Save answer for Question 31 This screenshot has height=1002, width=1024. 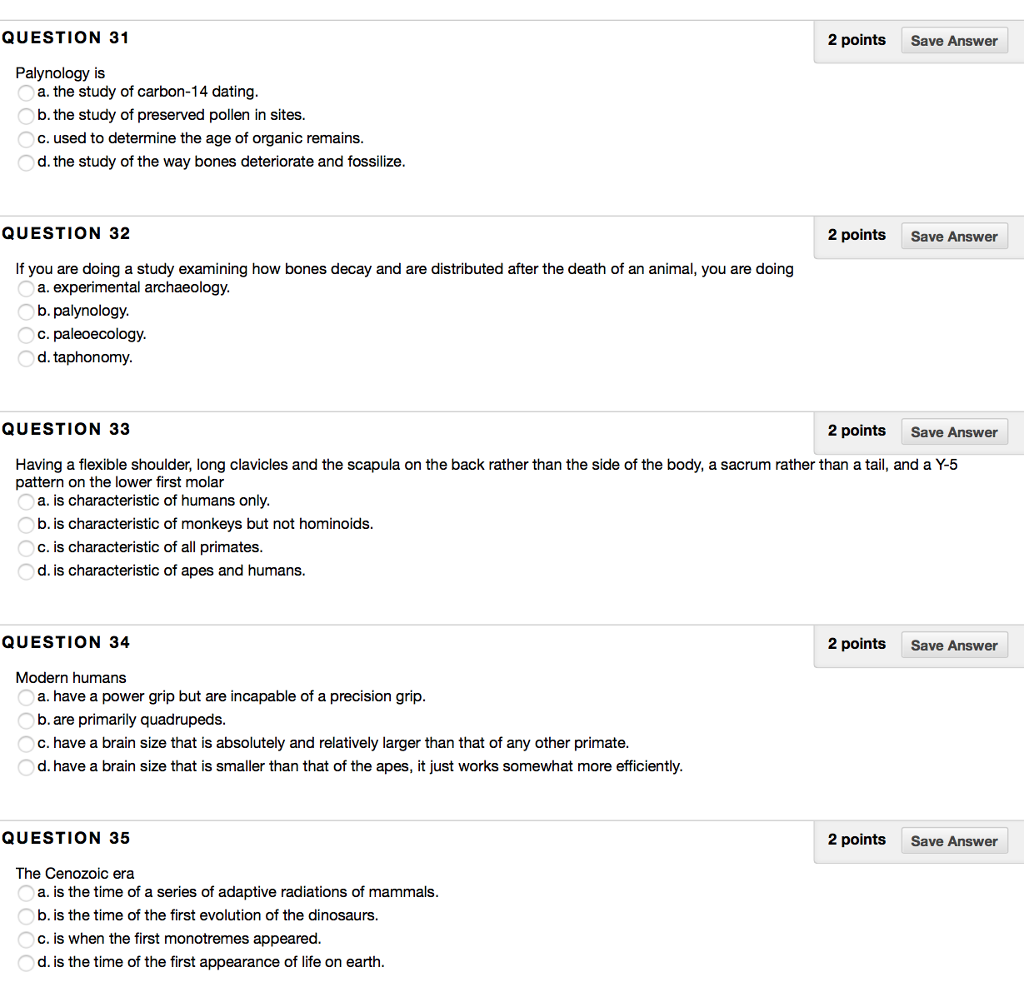tap(953, 40)
